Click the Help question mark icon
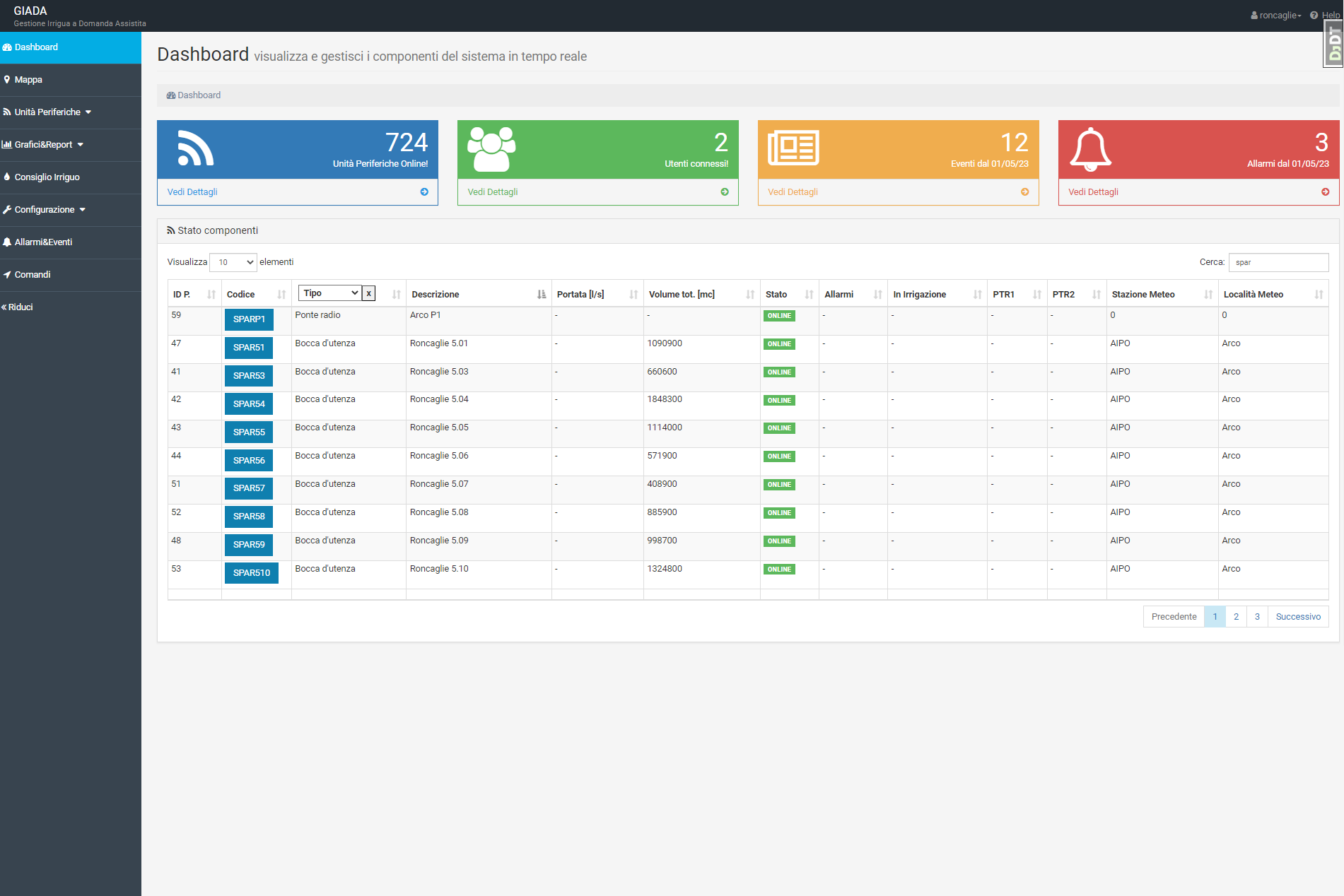Image resolution: width=1344 pixels, height=896 pixels. [1314, 16]
